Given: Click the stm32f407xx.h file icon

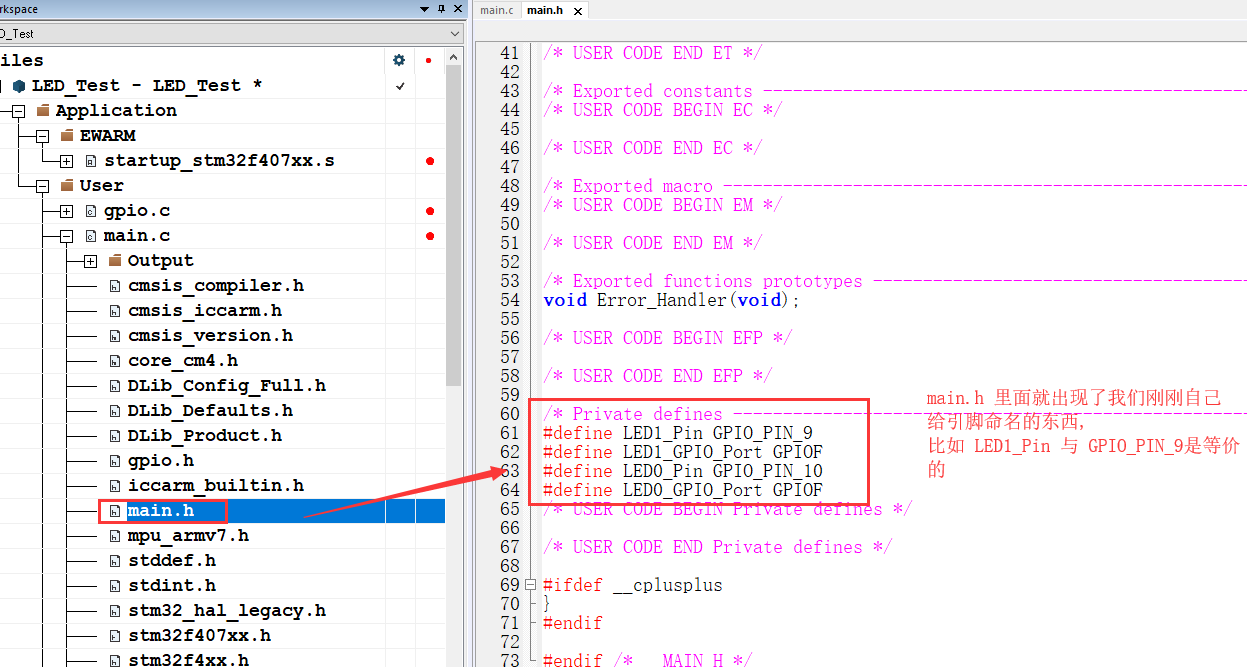Looking at the screenshot, I should (115, 636).
